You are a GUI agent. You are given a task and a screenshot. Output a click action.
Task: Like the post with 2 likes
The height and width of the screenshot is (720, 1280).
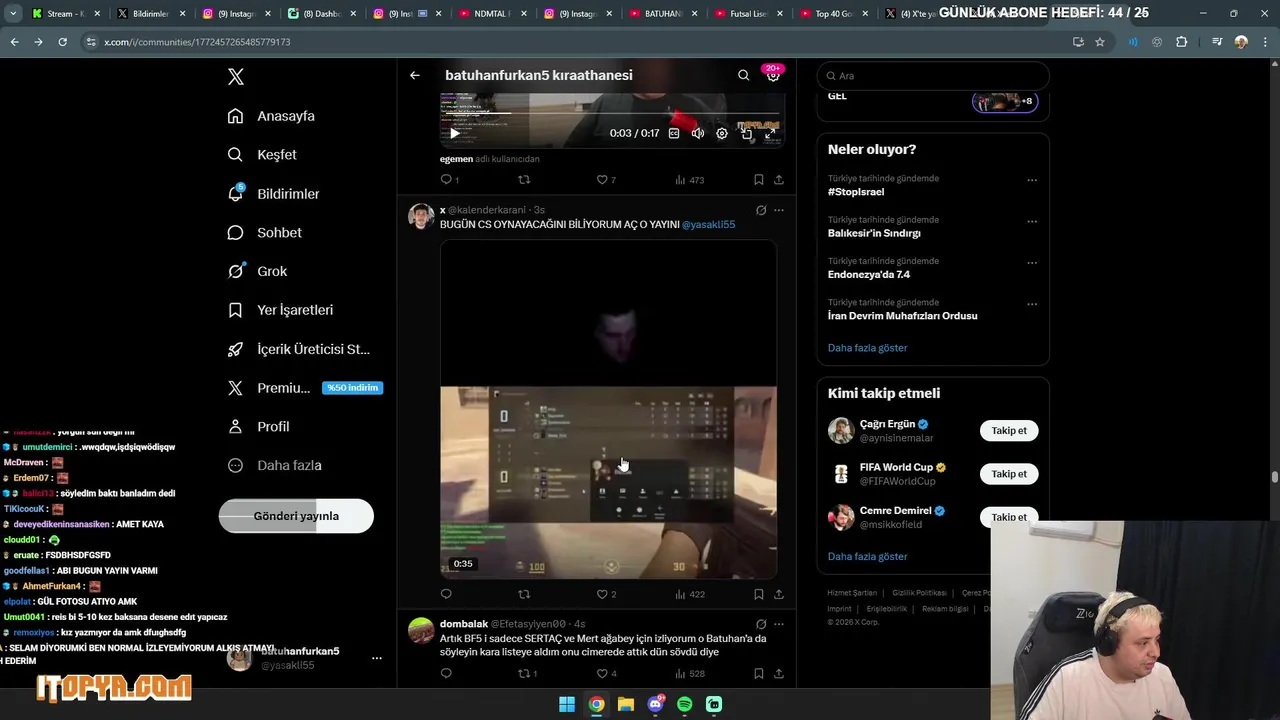click(606, 594)
